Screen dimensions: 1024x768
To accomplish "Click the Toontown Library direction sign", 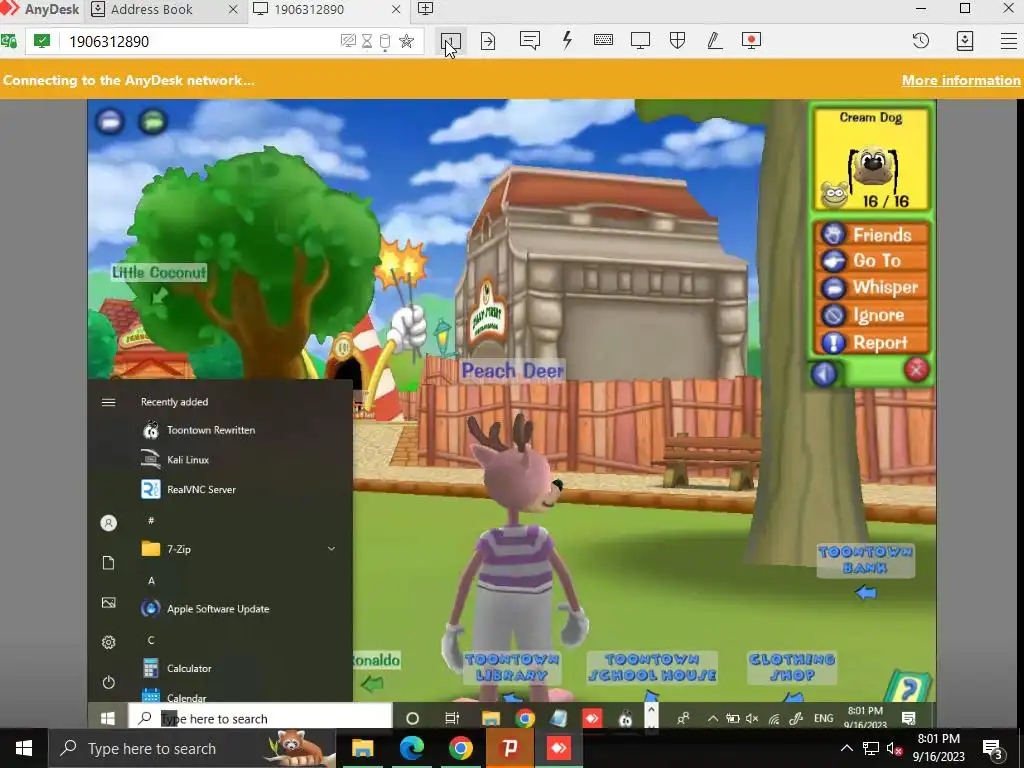I will 511,667.
